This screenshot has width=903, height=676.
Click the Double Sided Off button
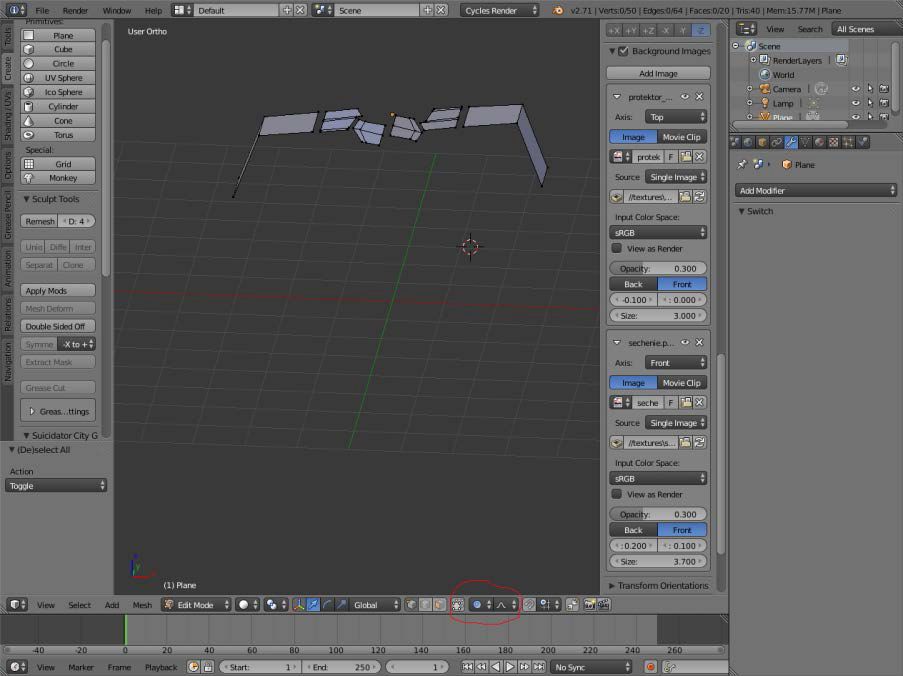tap(58, 326)
